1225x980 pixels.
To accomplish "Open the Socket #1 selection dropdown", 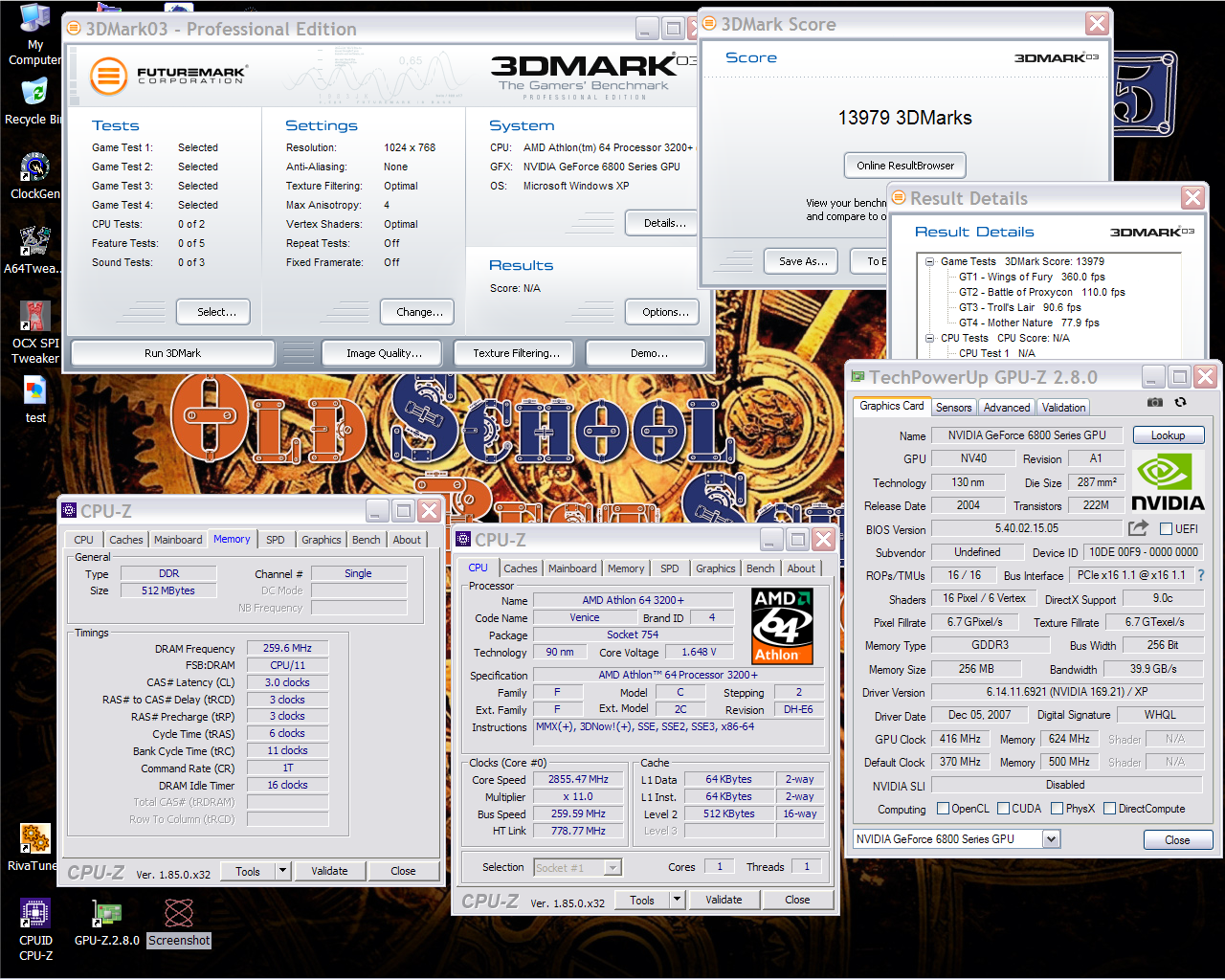I will pyautogui.click(x=613, y=867).
